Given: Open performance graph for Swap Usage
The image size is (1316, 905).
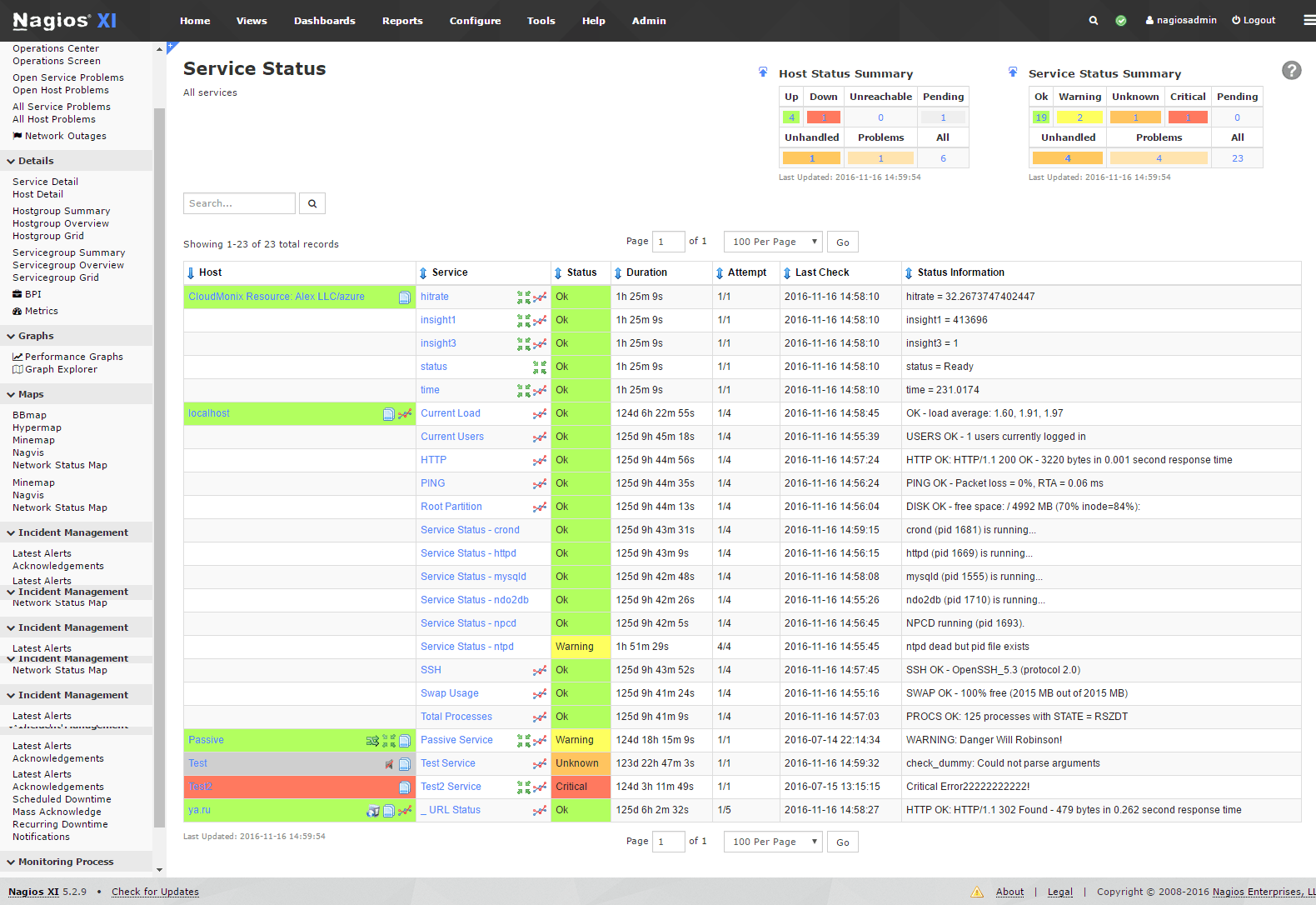Looking at the screenshot, I should (541, 693).
